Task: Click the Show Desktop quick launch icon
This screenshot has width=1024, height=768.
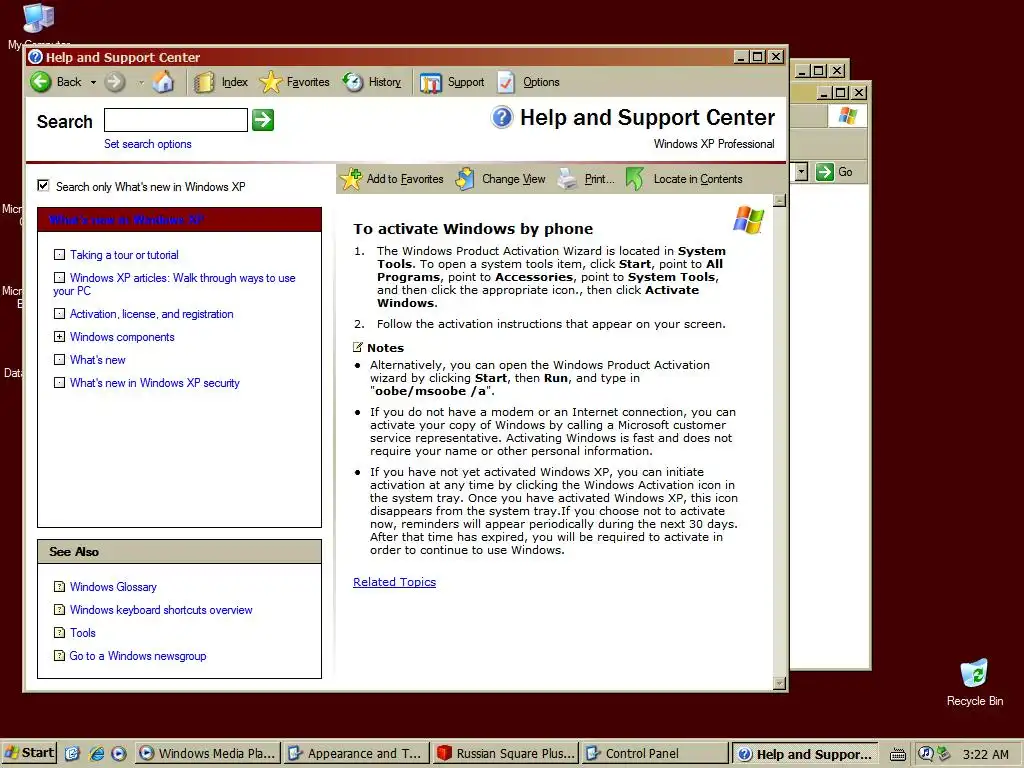Action: coord(72,754)
